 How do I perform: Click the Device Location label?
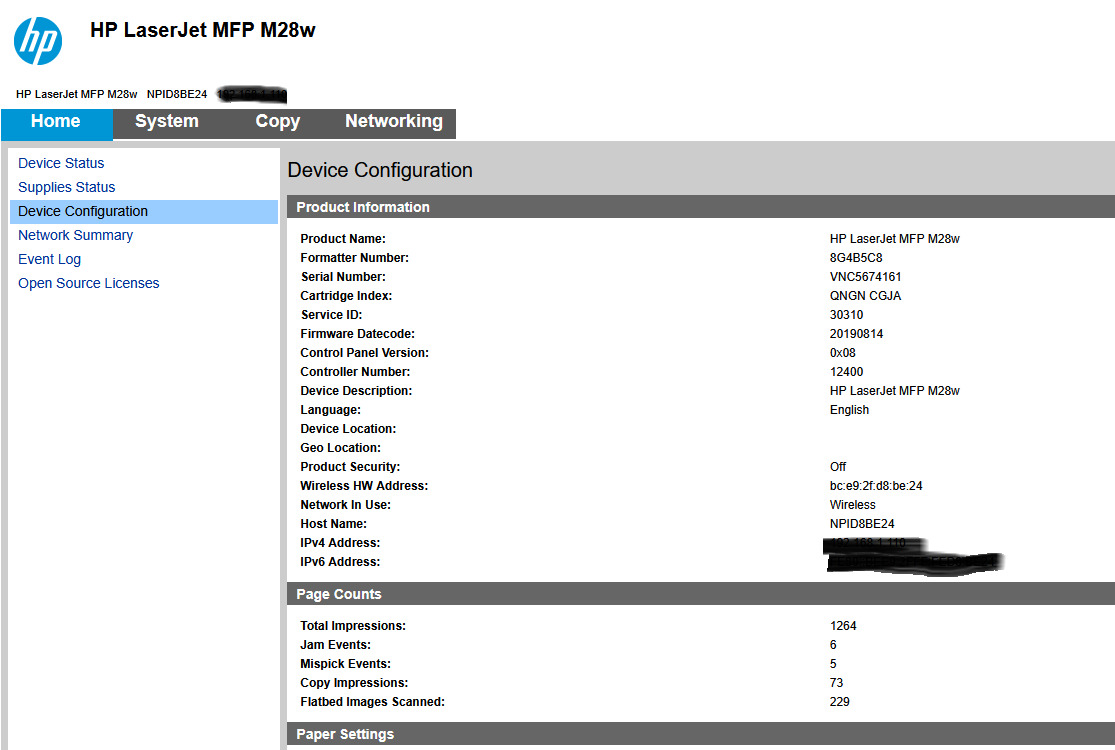pos(348,429)
